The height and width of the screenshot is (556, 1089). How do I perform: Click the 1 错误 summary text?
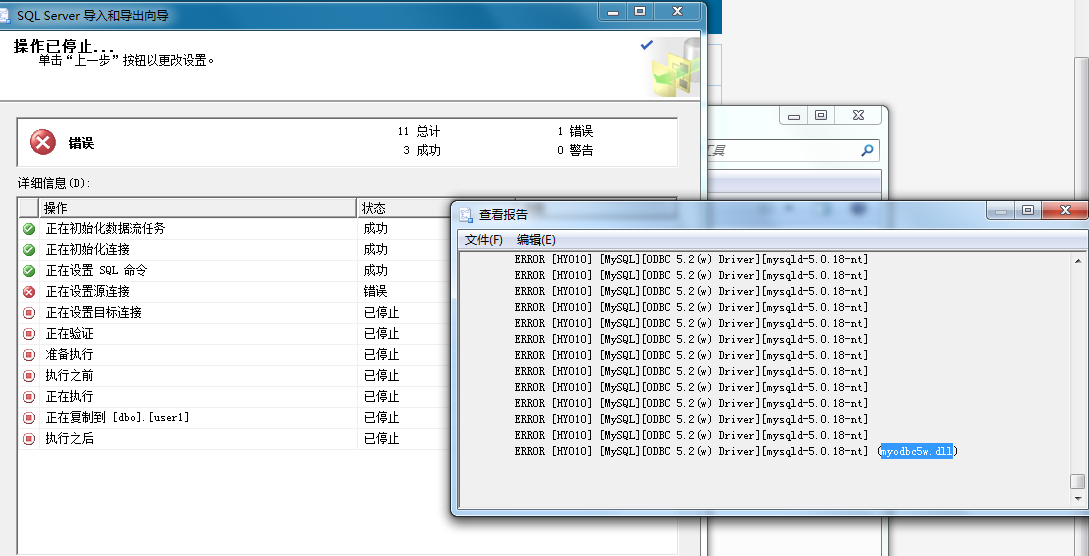tap(575, 131)
